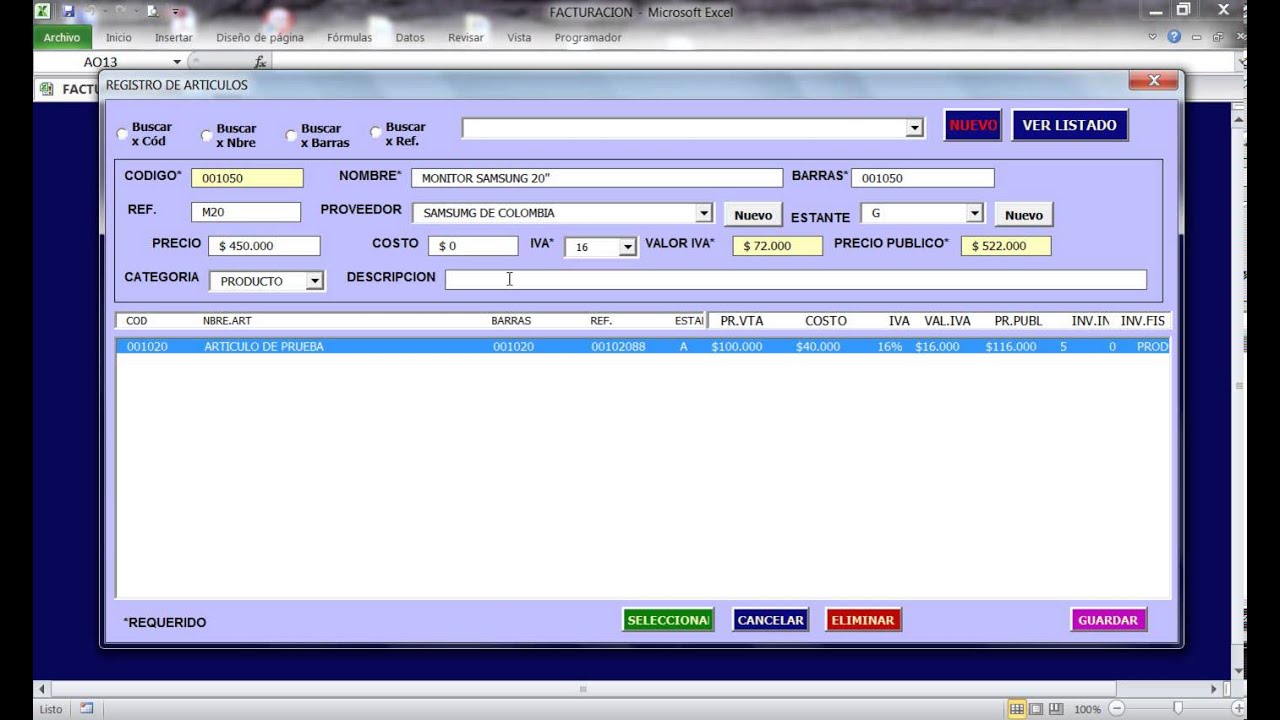
Task: Open the Vista ribbon tab
Action: tap(519, 37)
